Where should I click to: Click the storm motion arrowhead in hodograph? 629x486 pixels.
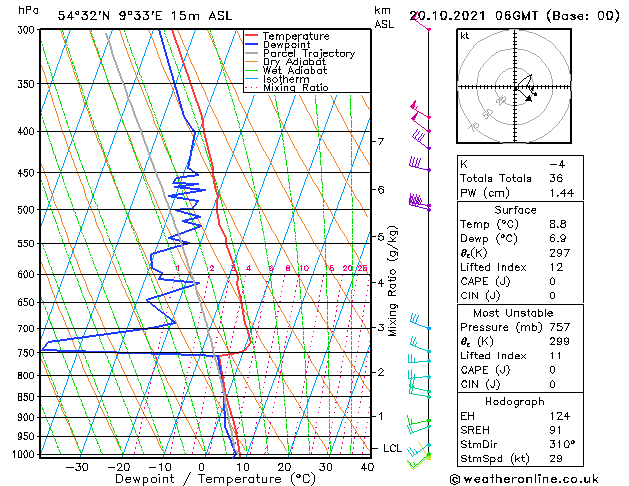529,98
